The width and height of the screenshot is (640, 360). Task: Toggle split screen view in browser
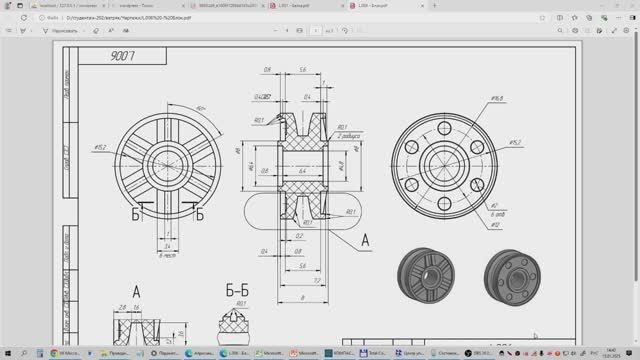pyautogui.click(x=560, y=18)
